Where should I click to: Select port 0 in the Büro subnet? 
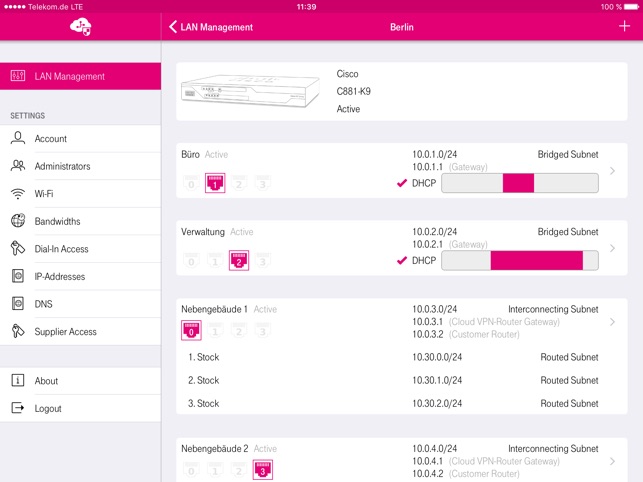191,183
